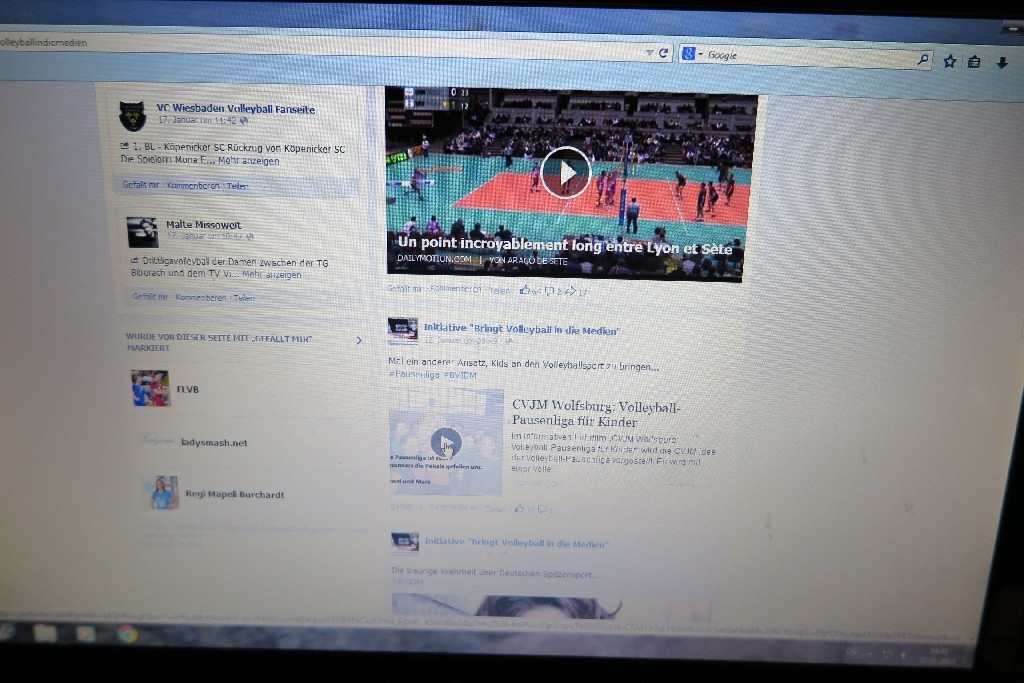Viewport: 1024px width, 683px height.
Task: Open Windows Start button in taskbar
Action: click(7, 632)
